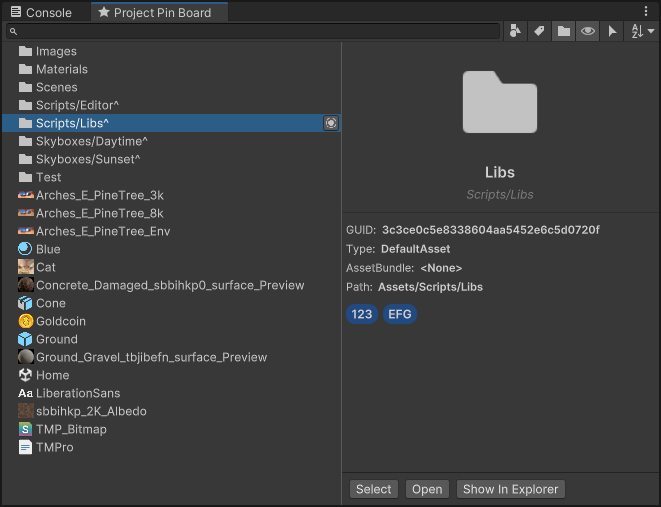Select the Arches_E_PineTree_3k item name
This screenshot has width=661, height=507.
click(100, 195)
